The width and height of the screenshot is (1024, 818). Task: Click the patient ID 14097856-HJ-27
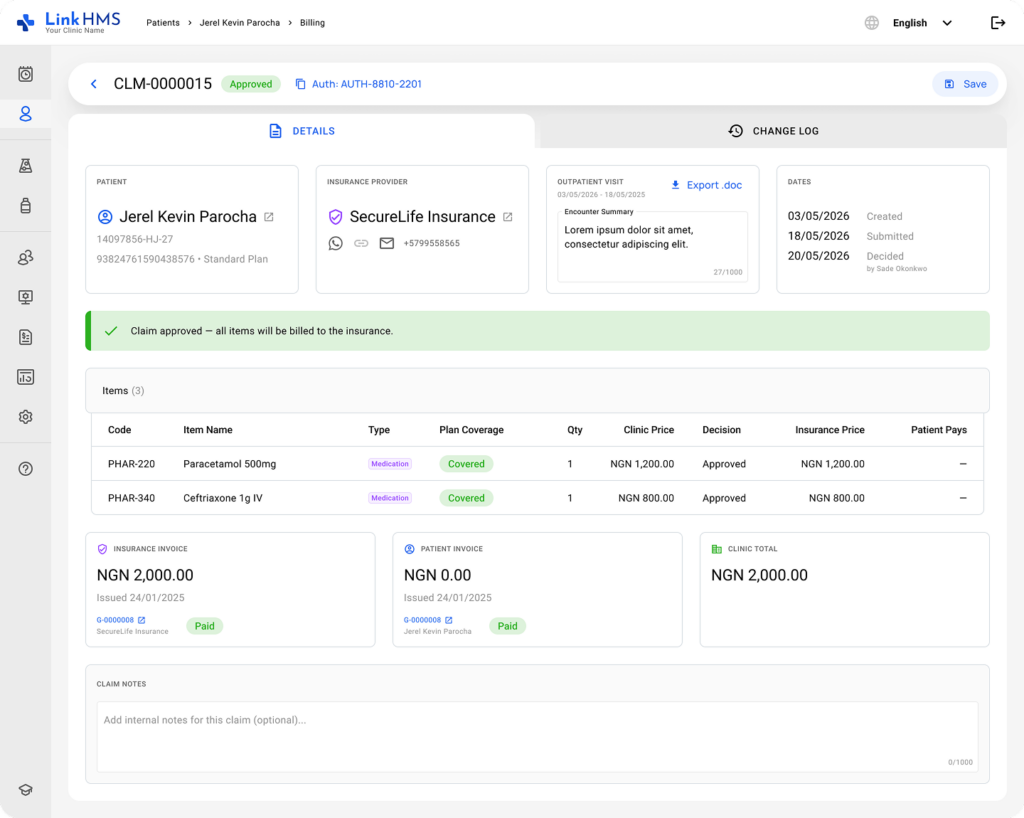click(x=135, y=239)
